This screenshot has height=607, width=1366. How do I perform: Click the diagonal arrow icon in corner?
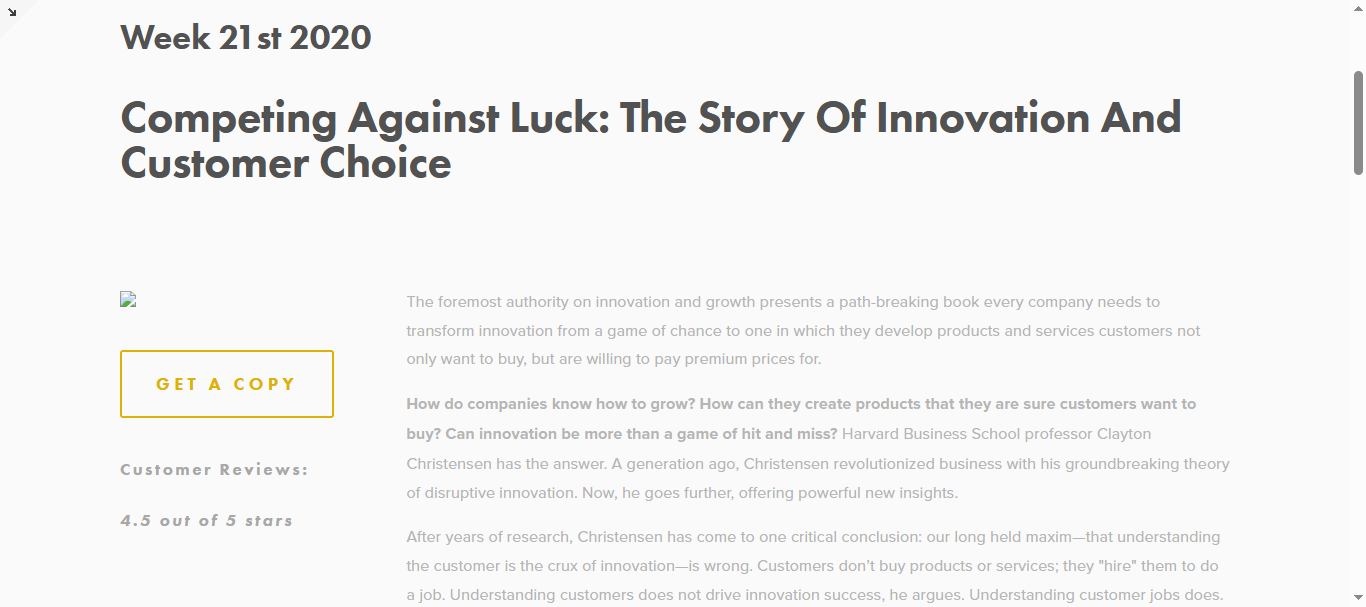click(x=12, y=12)
